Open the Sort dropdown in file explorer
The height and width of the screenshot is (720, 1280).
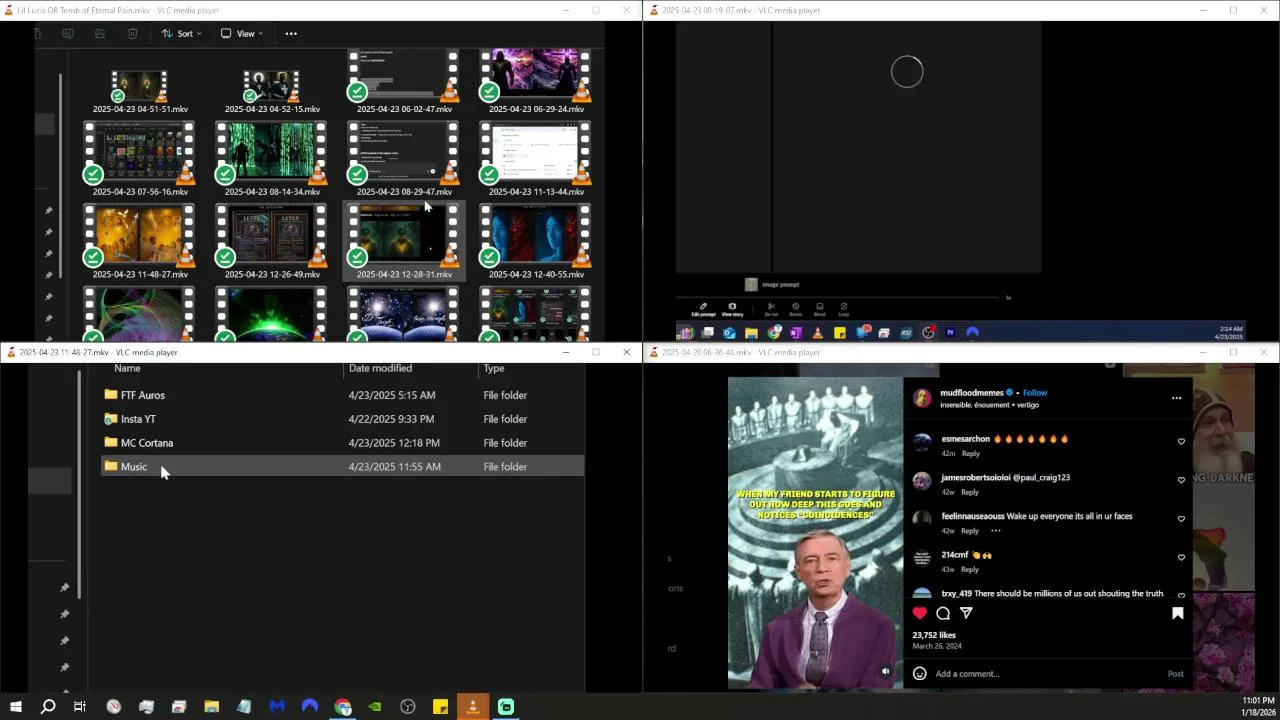[181, 34]
